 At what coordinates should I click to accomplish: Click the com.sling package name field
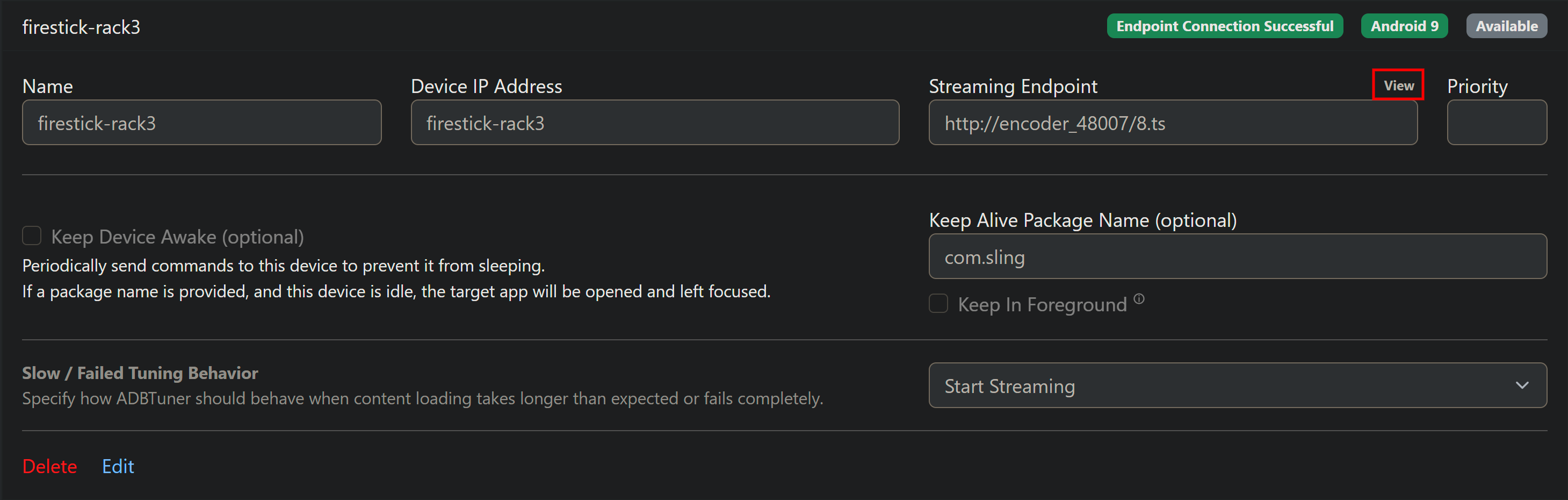click(1237, 257)
